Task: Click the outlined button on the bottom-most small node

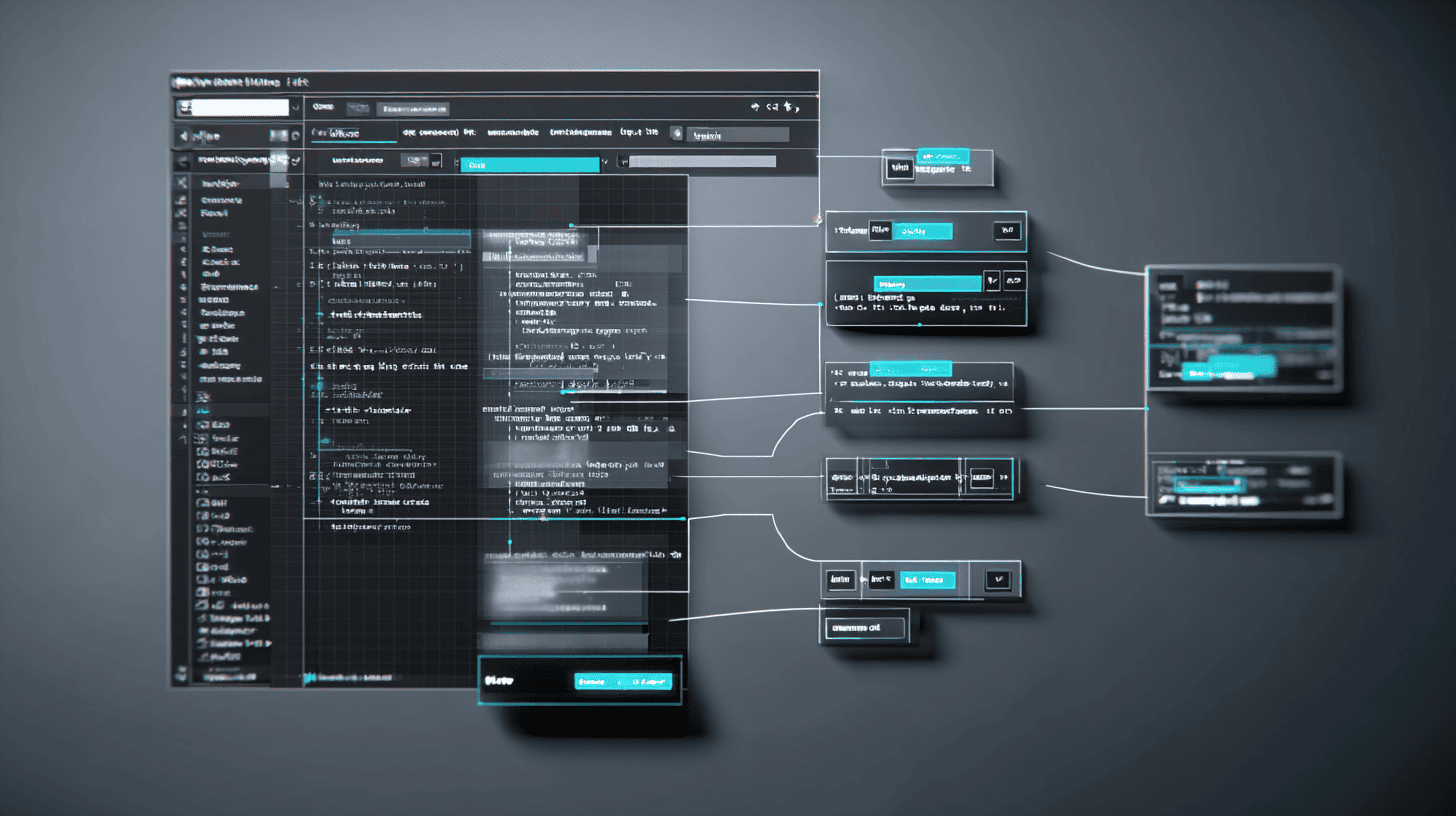Action: [865, 628]
